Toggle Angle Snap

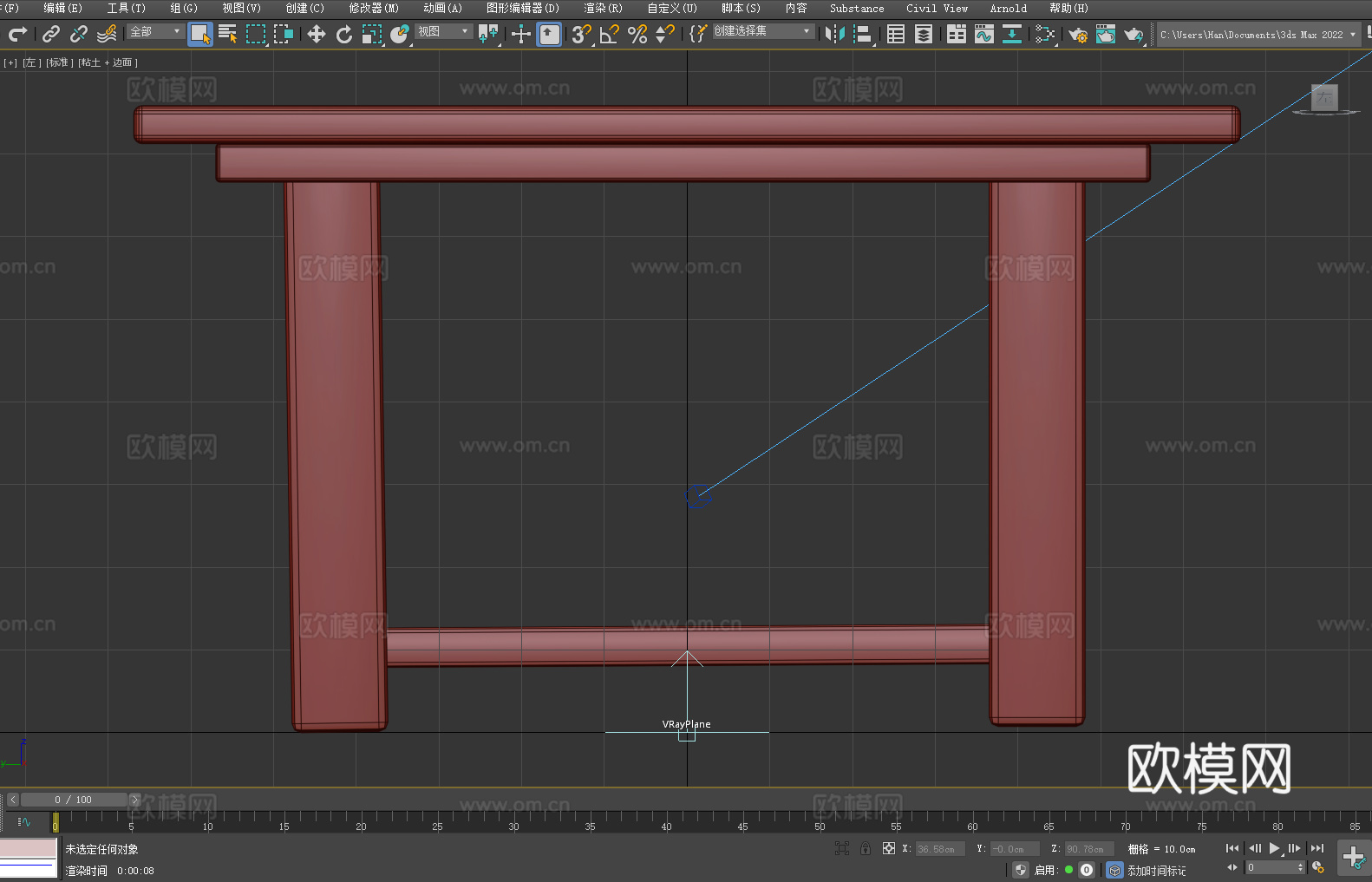tap(610, 34)
